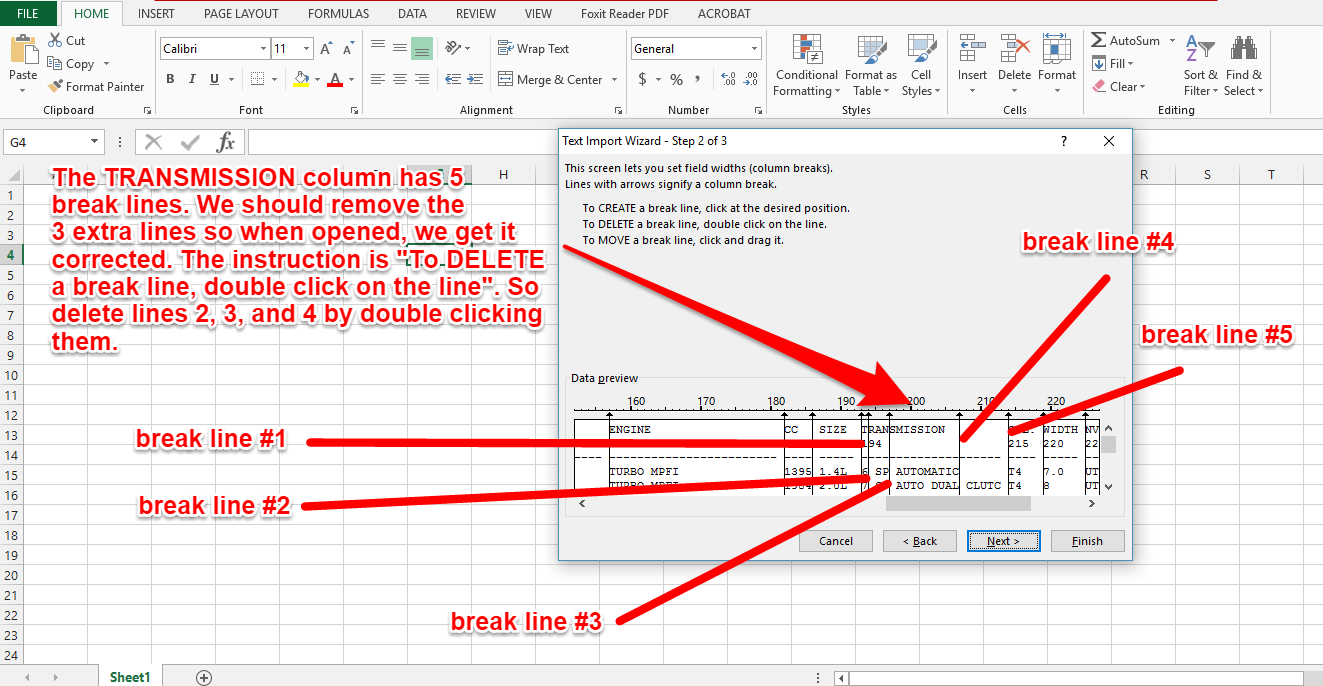Image resolution: width=1323 pixels, height=686 pixels.
Task: Apply Comma Style format
Action: tap(700, 79)
